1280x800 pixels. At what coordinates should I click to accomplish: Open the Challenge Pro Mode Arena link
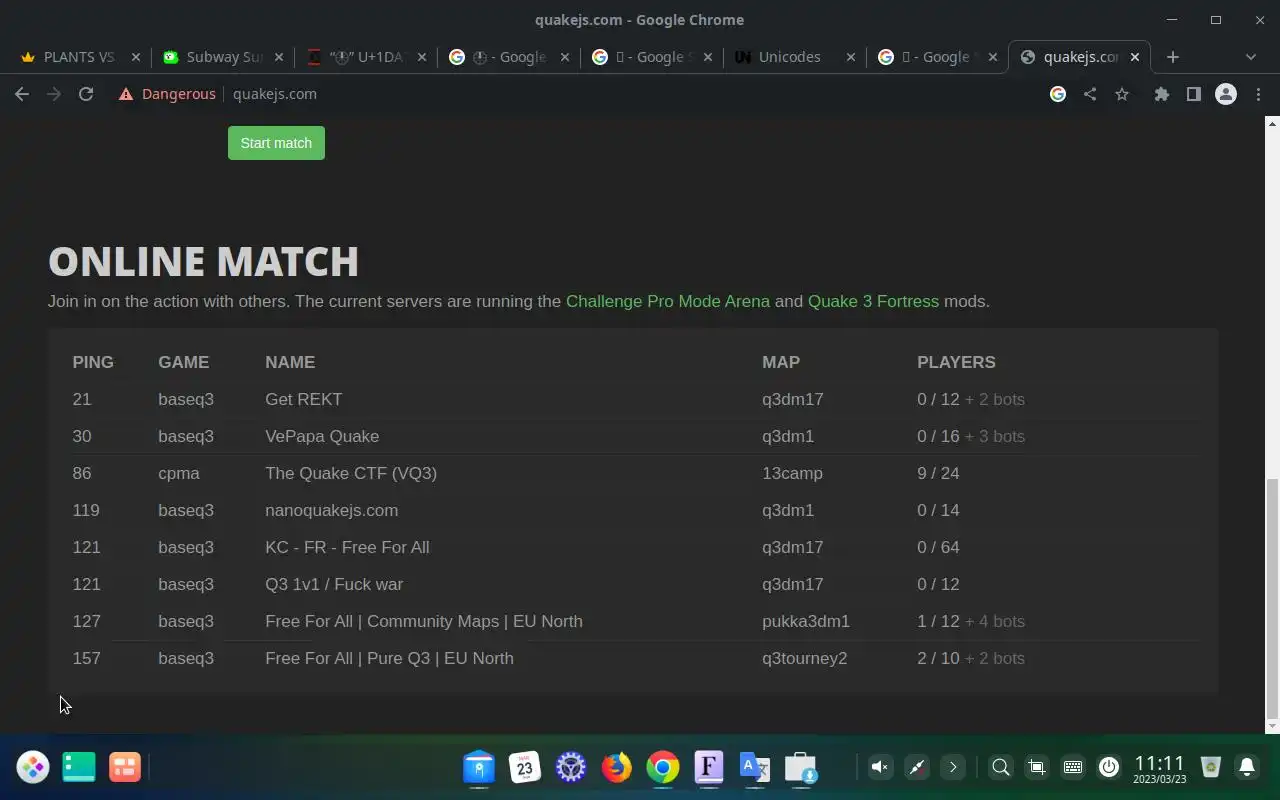(668, 301)
